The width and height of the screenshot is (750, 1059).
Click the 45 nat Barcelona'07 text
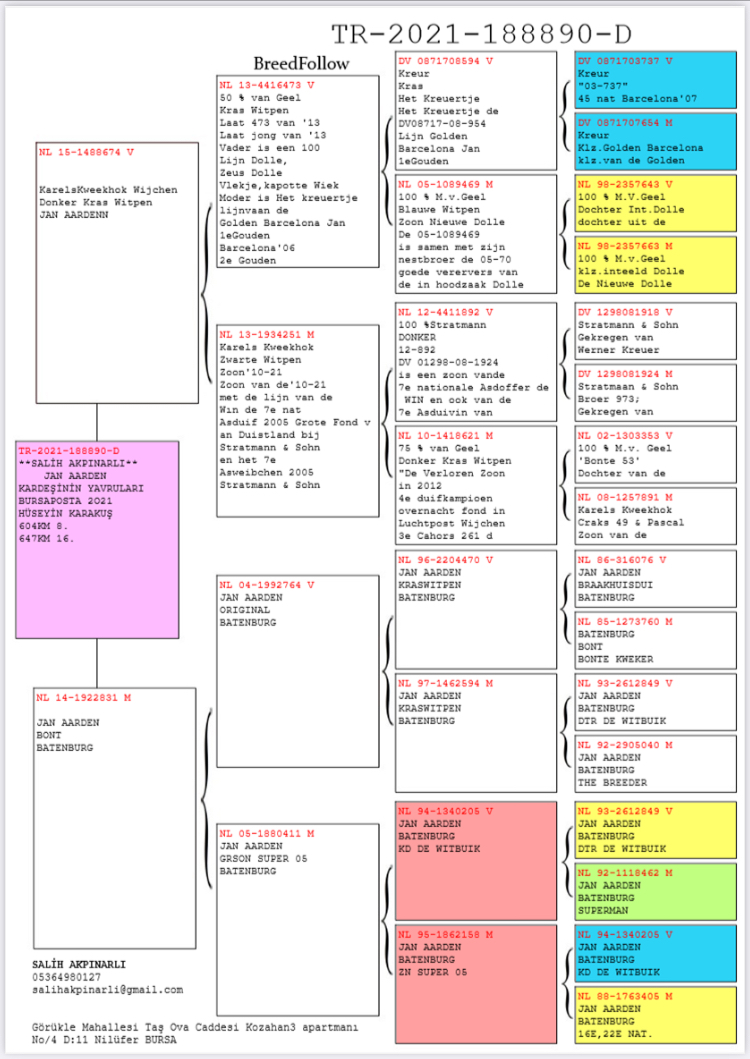(637, 99)
